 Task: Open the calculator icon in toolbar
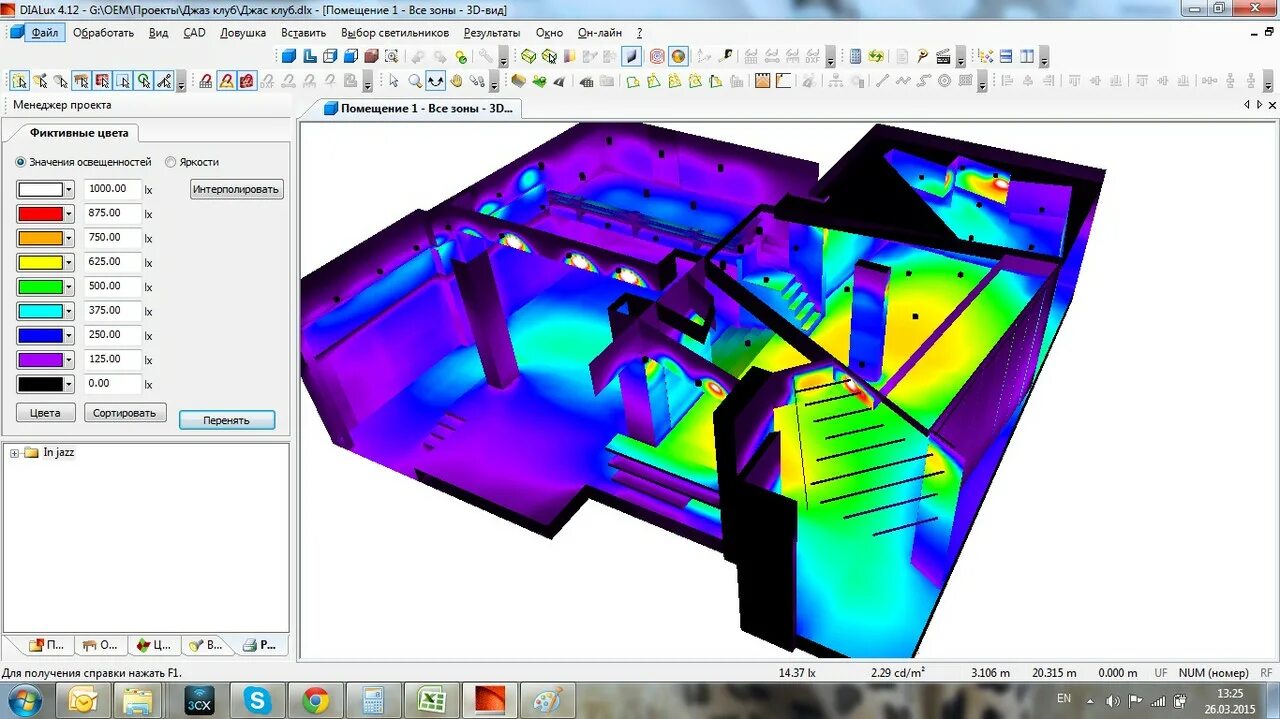856,56
